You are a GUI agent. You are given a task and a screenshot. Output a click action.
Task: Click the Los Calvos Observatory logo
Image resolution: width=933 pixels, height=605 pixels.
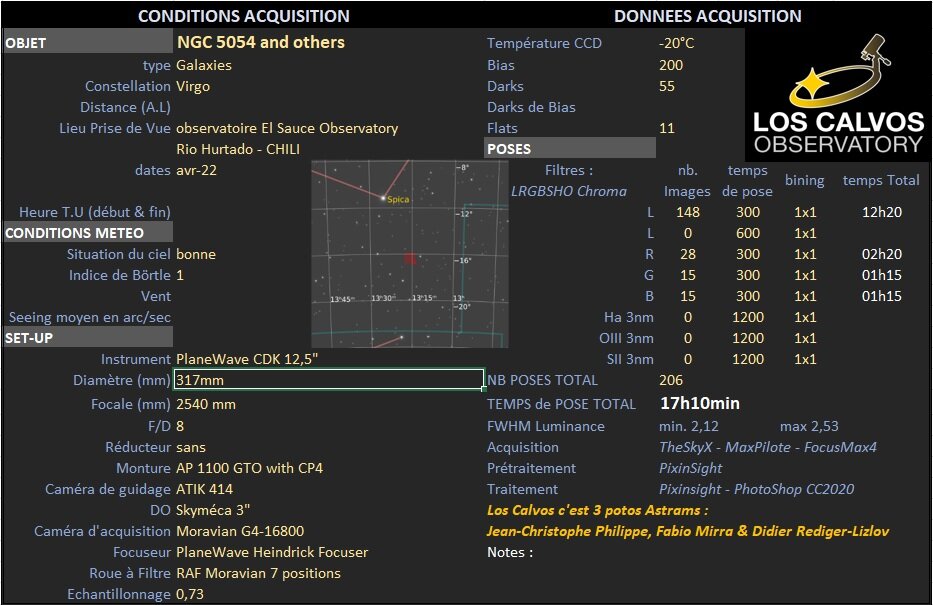pos(838,94)
